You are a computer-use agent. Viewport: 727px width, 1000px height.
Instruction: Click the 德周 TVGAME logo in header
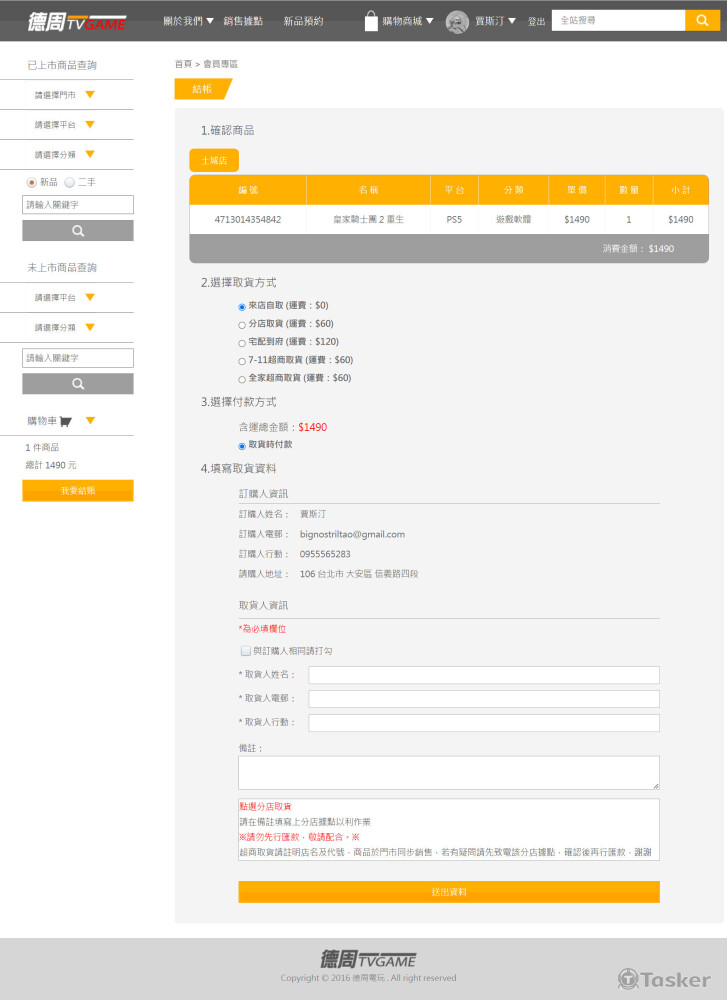pyautogui.click(x=77, y=22)
